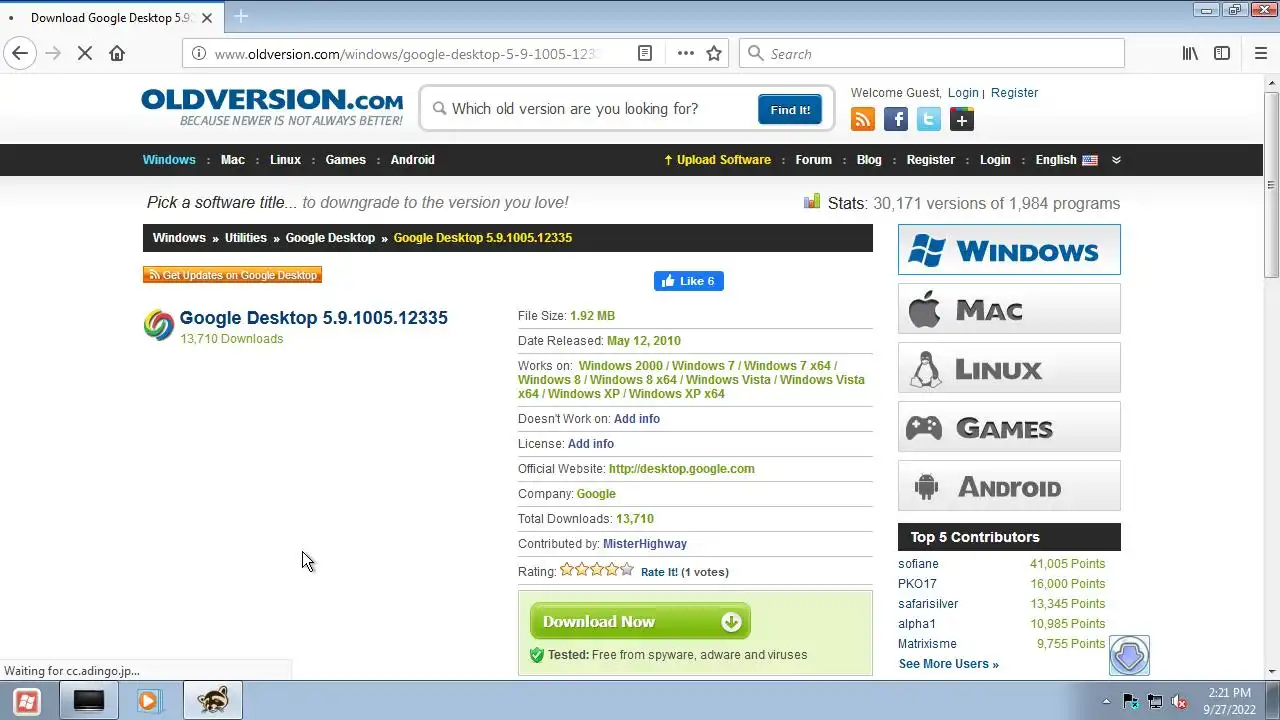Open media player taskbar icon
Screen dimensions: 1280x720
(150, 701)
